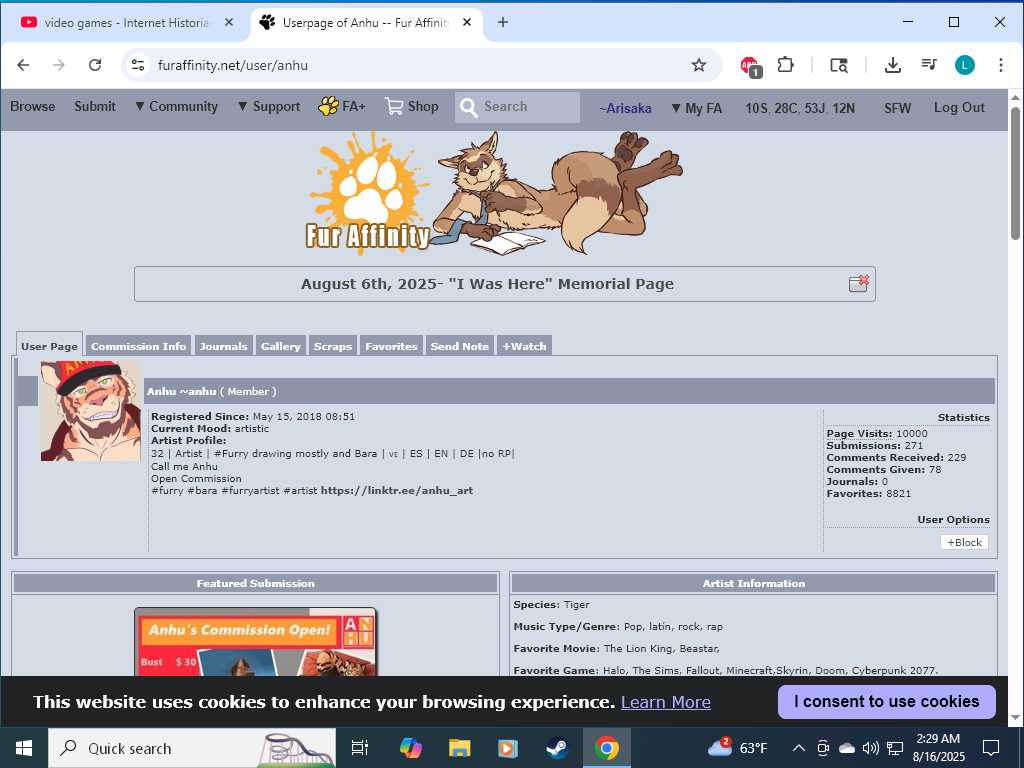Show hidden system tray icons
The width and height of the screenshot is (1024, 768).
click(799, 748)
